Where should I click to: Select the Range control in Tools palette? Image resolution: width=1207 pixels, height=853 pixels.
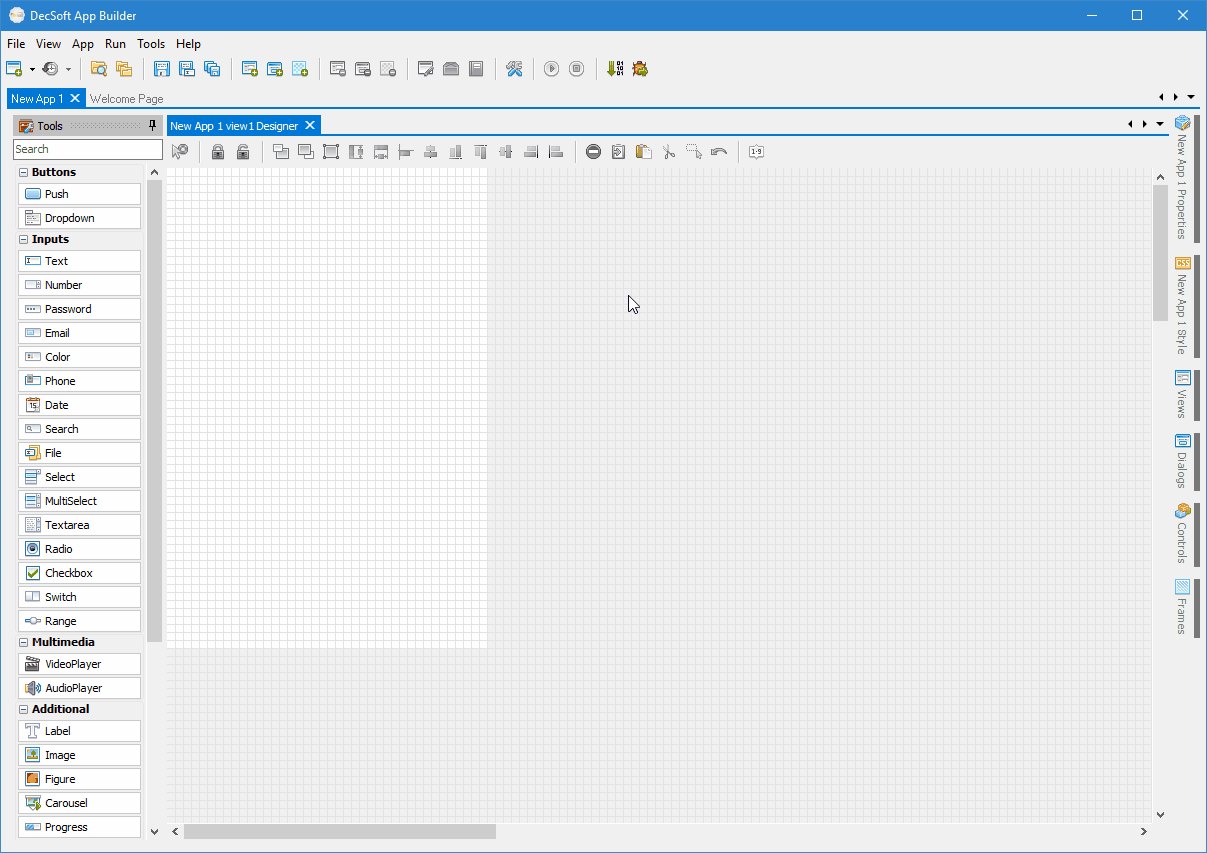coord(79,620)
